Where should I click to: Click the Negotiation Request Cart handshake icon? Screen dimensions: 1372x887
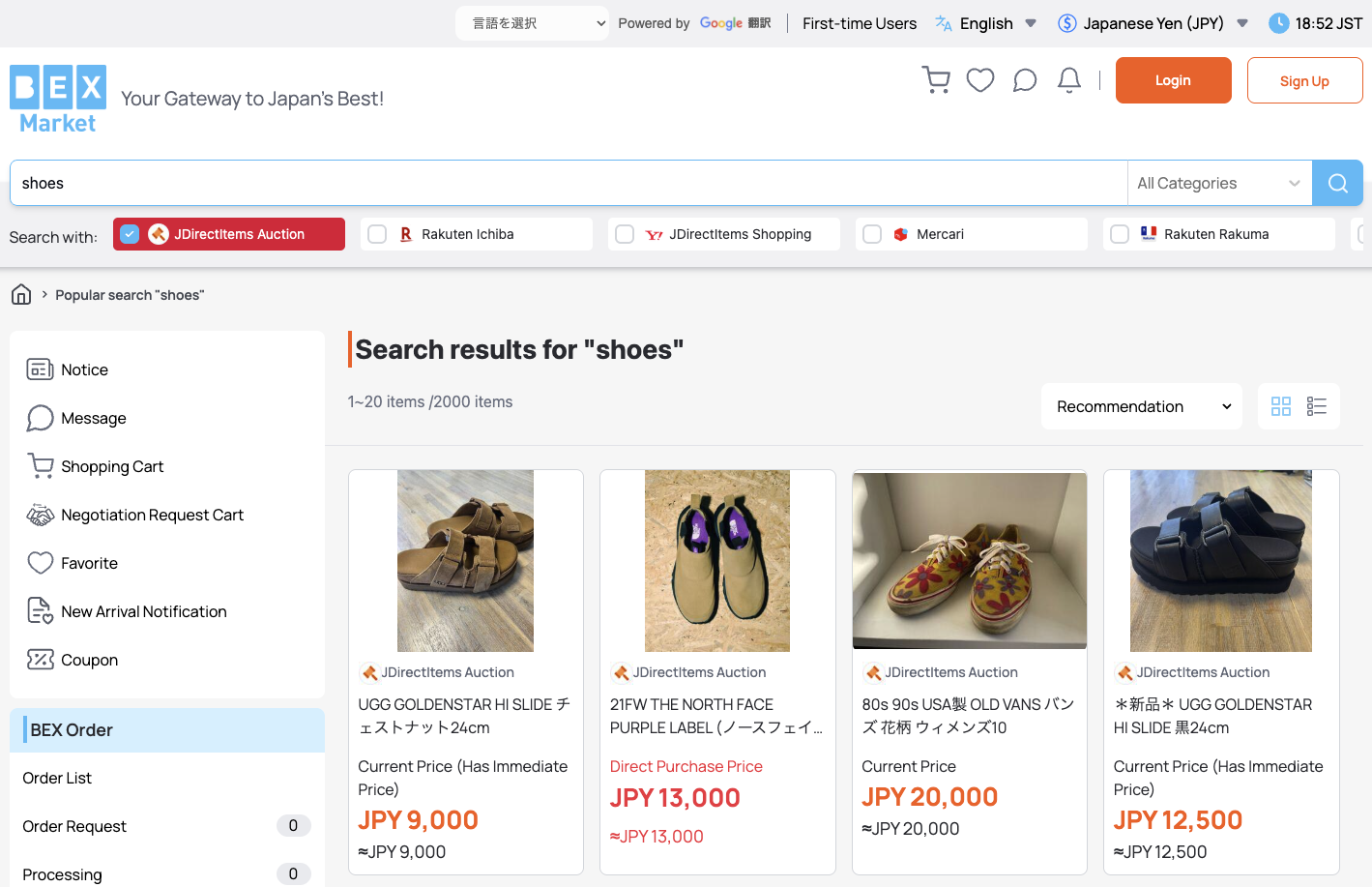pyautogui.click(x=40, y=515)
